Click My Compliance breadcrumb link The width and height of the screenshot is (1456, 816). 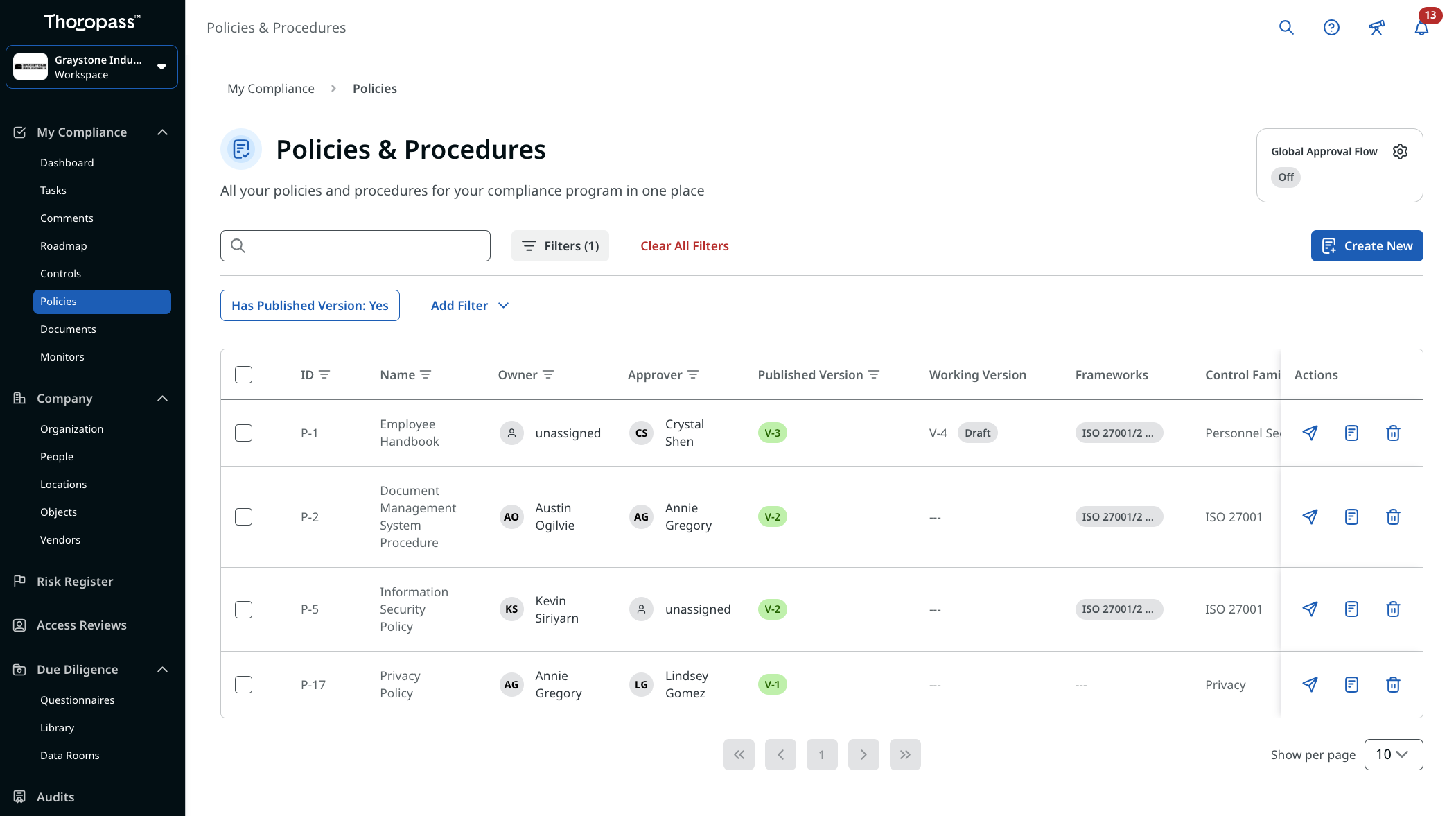click(271, 89)
